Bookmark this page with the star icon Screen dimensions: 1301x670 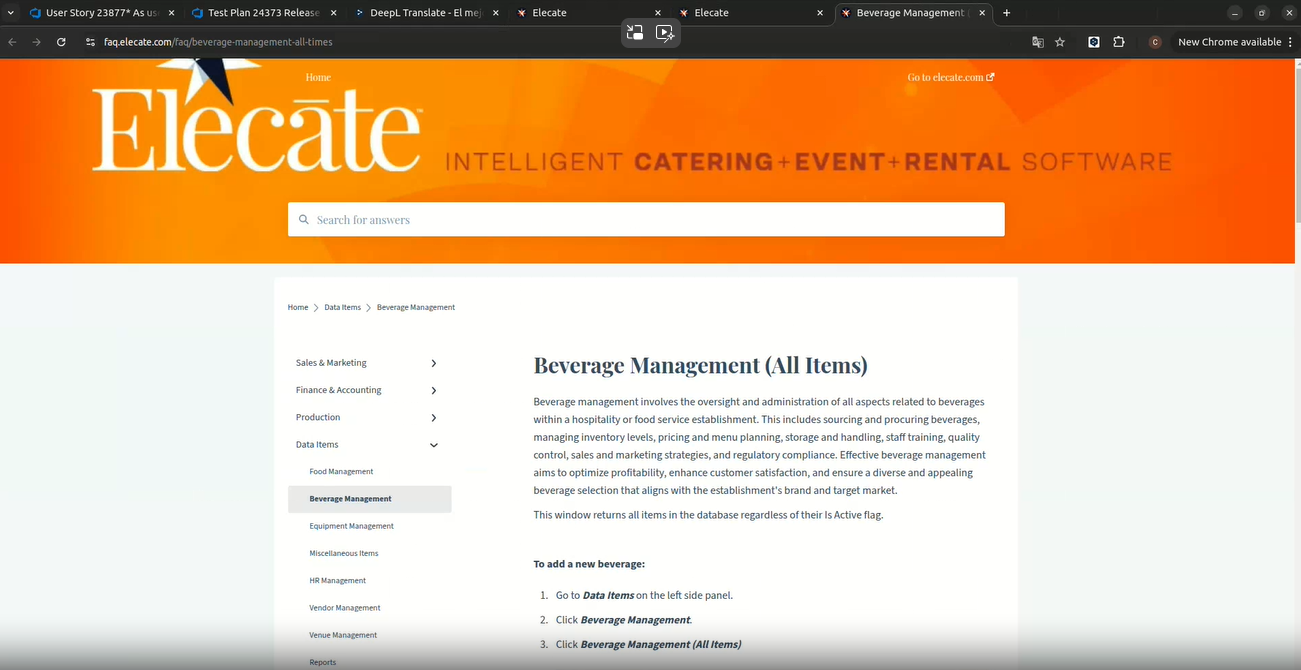[x=1060, y=42]
